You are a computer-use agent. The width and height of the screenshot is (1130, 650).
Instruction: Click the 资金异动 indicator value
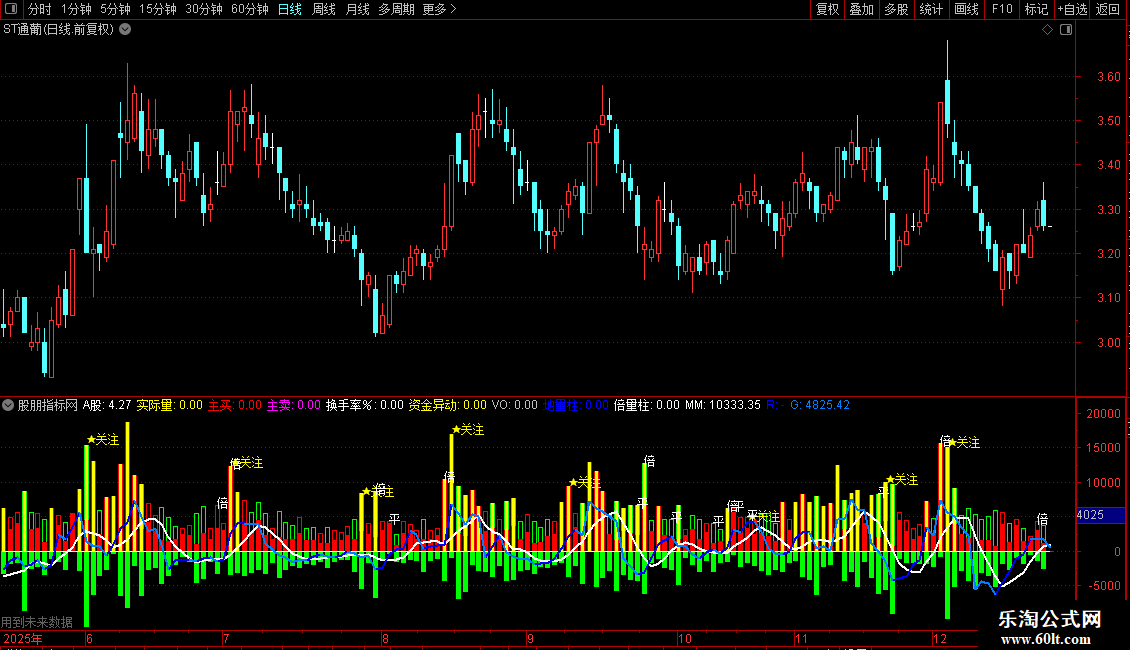click(x=448, y=405)
